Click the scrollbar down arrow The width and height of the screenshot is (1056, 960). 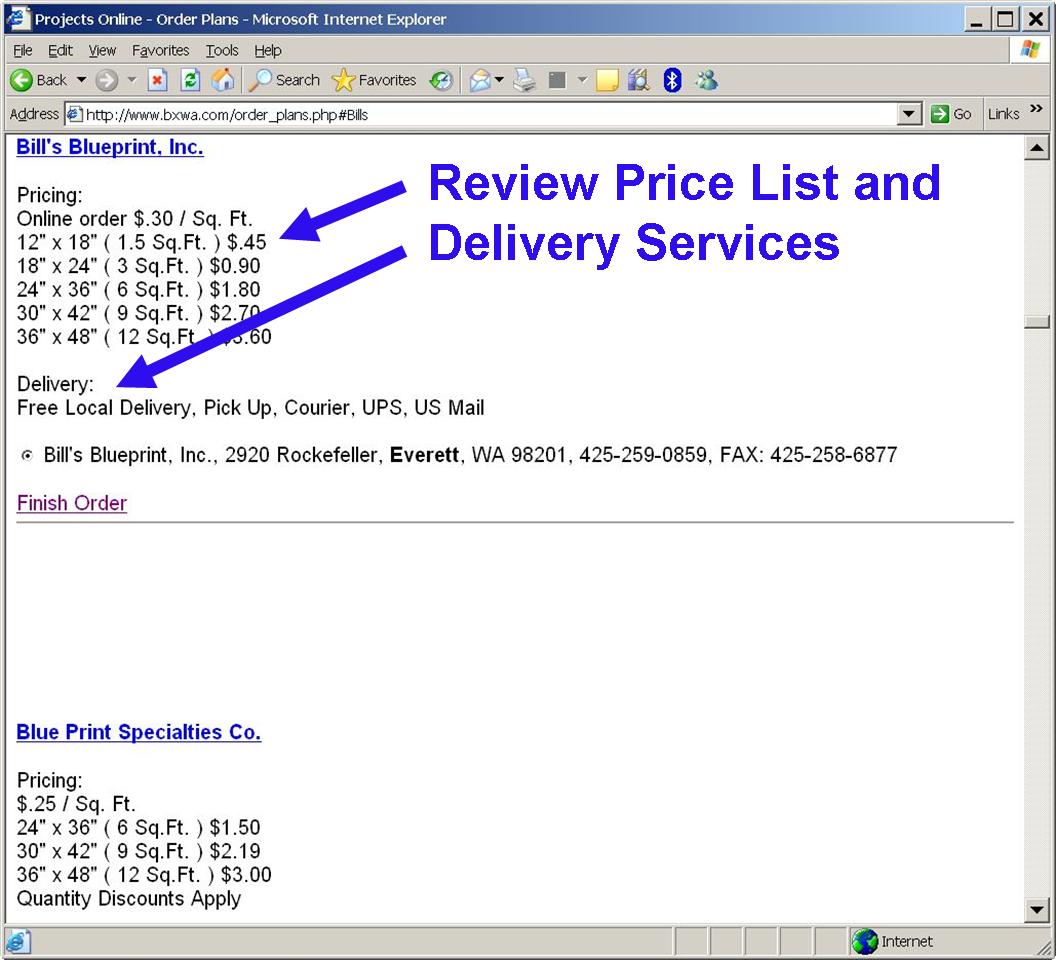(x=1036, y=911)
